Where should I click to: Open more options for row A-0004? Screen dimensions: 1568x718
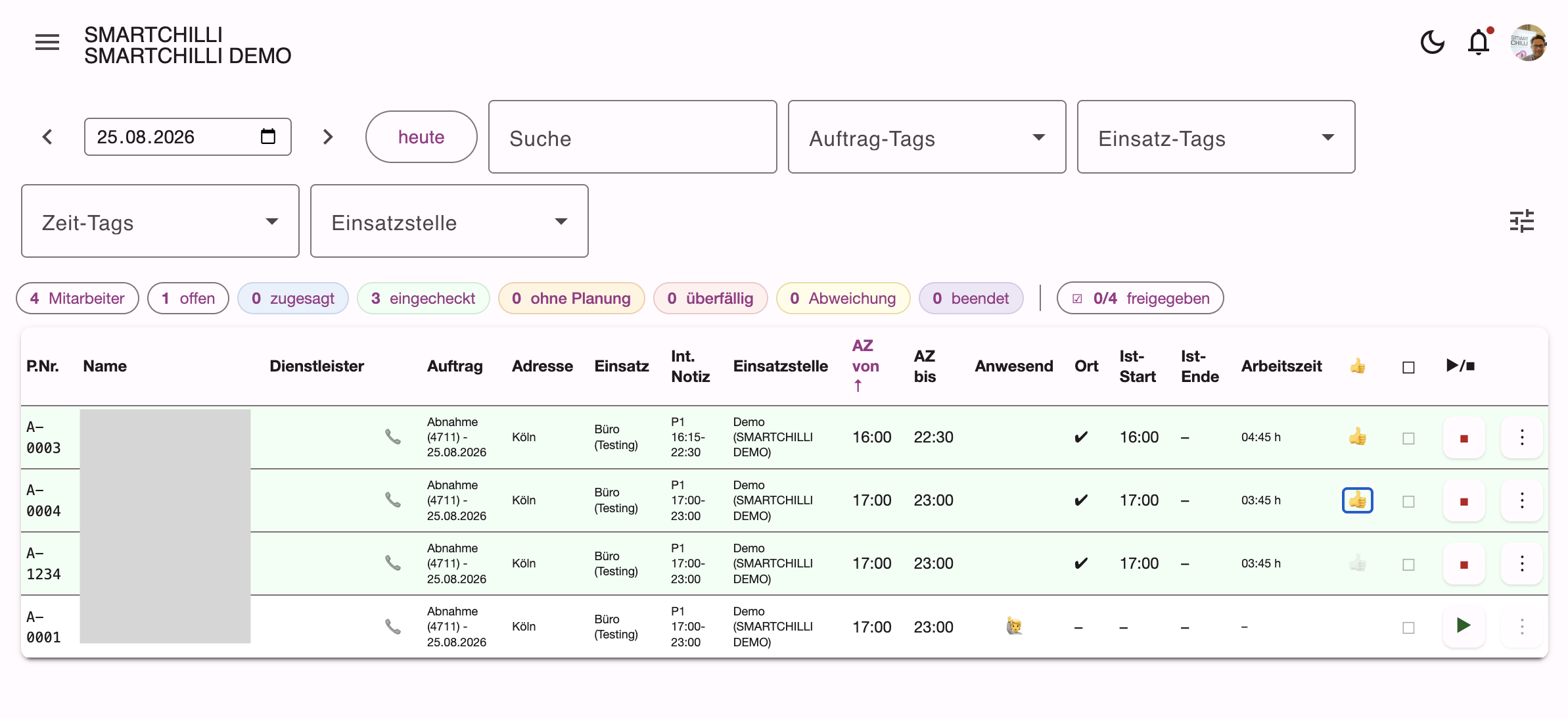[1522, 500]
